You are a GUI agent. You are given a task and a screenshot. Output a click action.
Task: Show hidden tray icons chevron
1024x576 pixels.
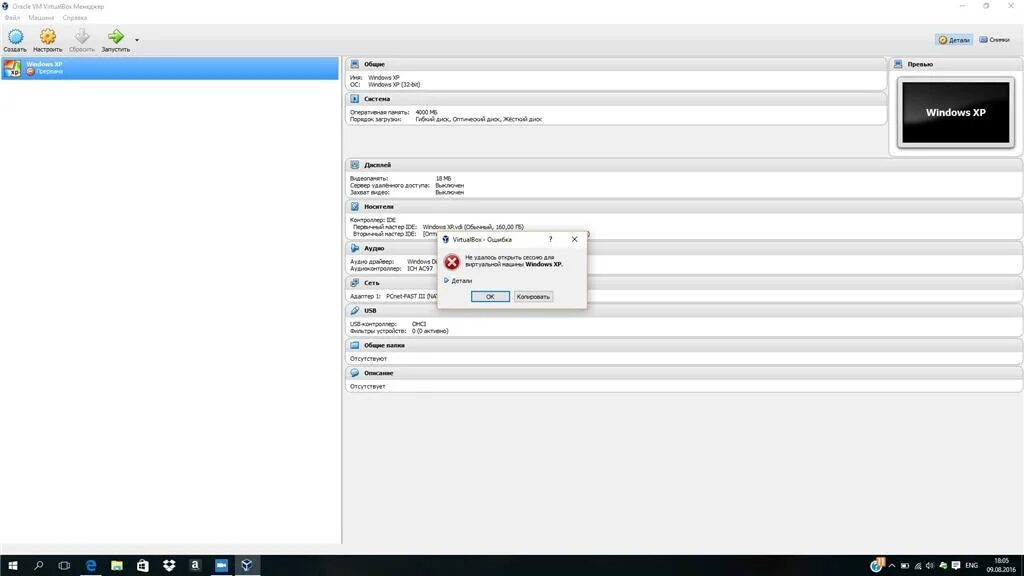pyautogui.click(x=891, y=566)
